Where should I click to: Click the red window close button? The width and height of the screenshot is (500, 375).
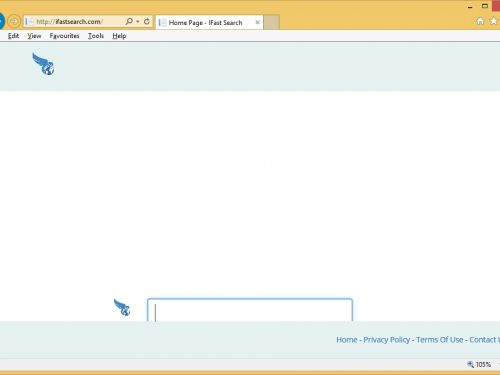click(x=496, y=6)
